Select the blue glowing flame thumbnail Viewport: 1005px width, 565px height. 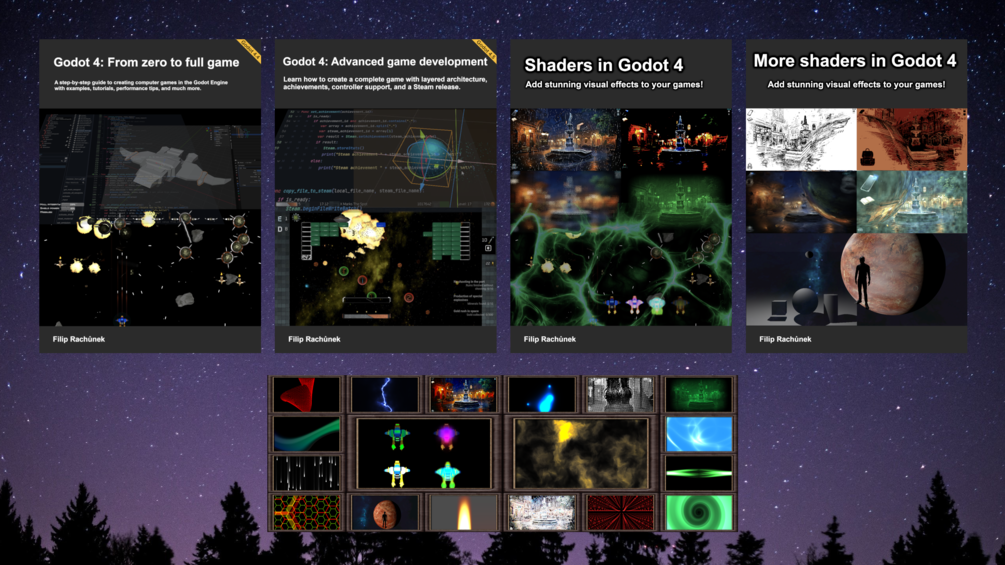[x=542, y=394]
